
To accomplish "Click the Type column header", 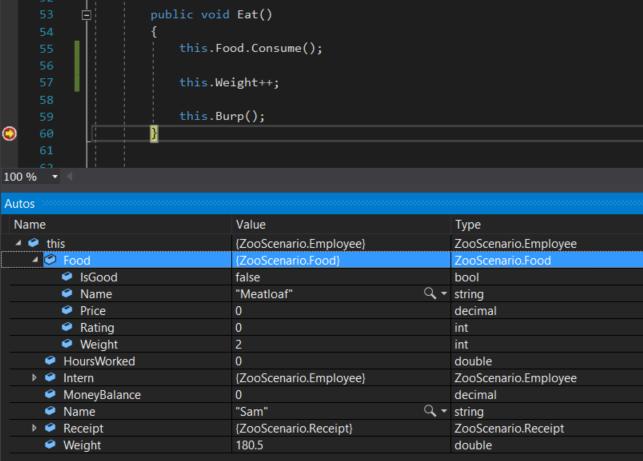I will [468, 225].
